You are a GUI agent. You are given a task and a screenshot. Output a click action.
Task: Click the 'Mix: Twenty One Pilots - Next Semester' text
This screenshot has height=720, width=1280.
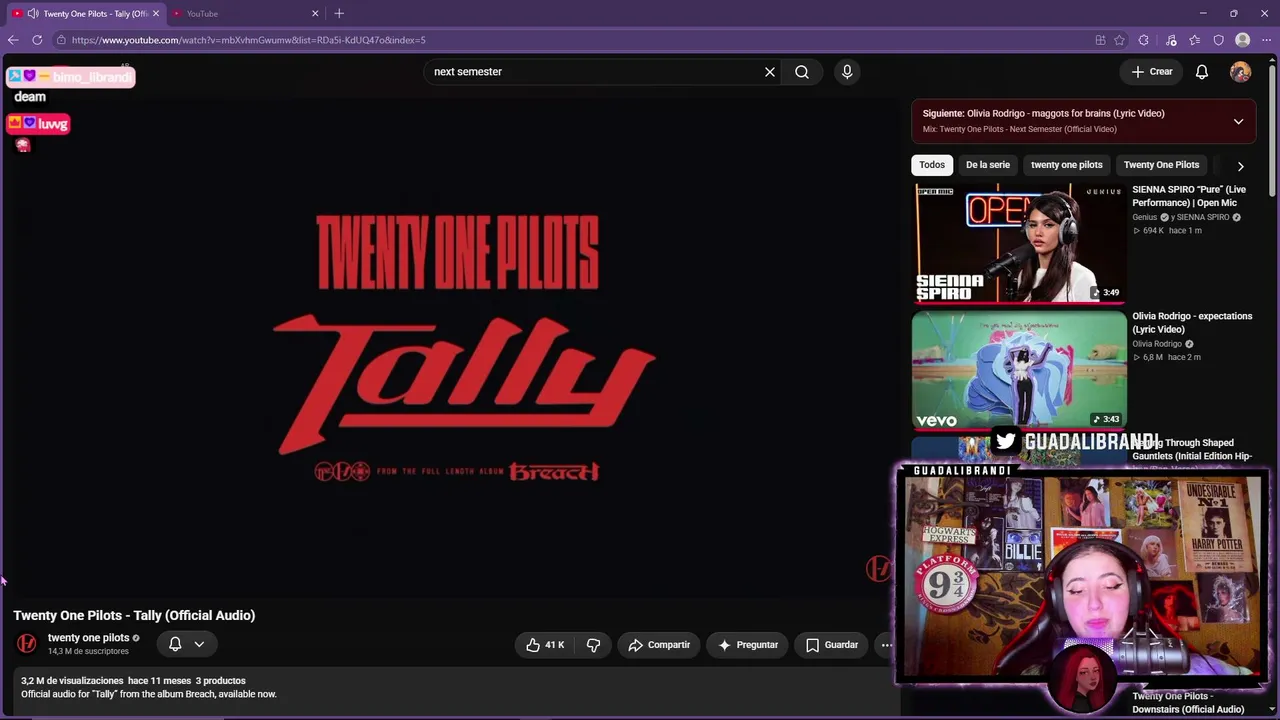click(1019, 129)
